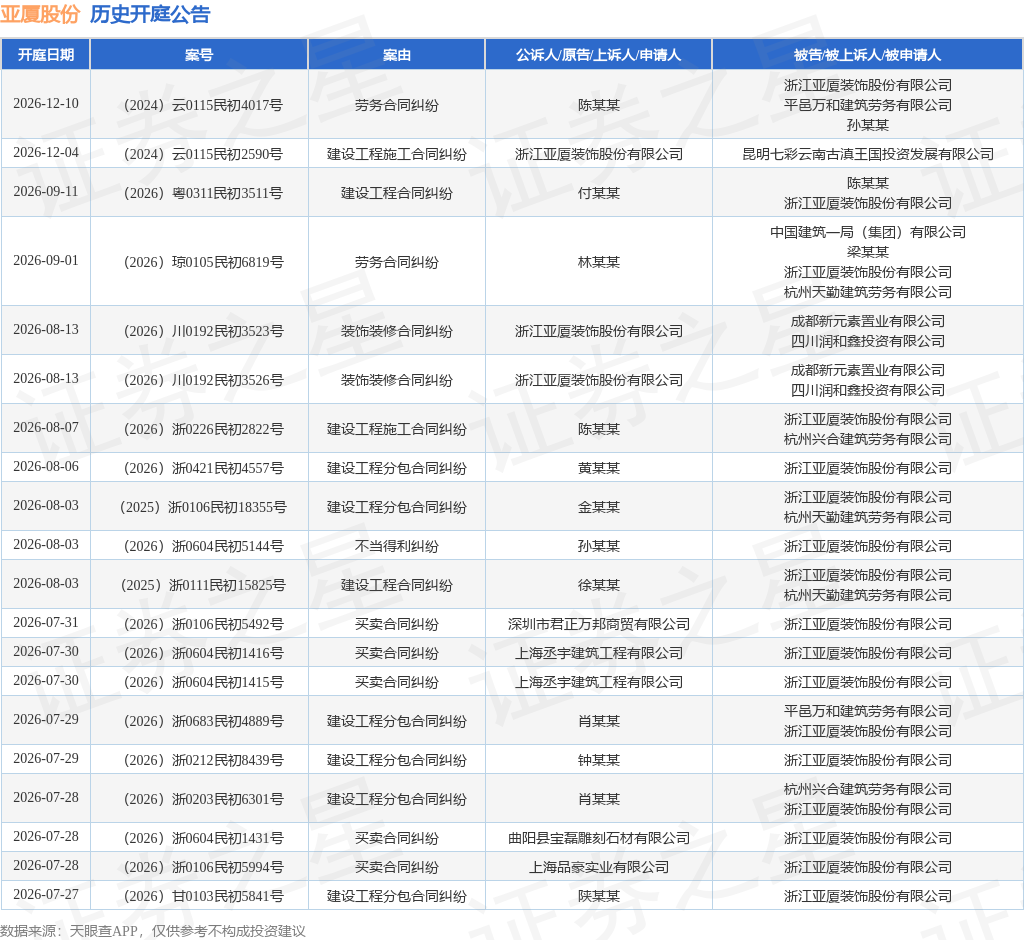The width and height of the screenshot is (1024, 940).
Task: Click the 历史开庭公告 heading
Action: click(x=150, y=14)
